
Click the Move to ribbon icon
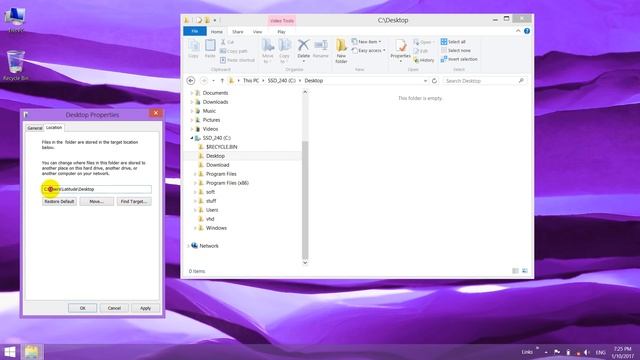pyautogui.click(x=268, y=51)
